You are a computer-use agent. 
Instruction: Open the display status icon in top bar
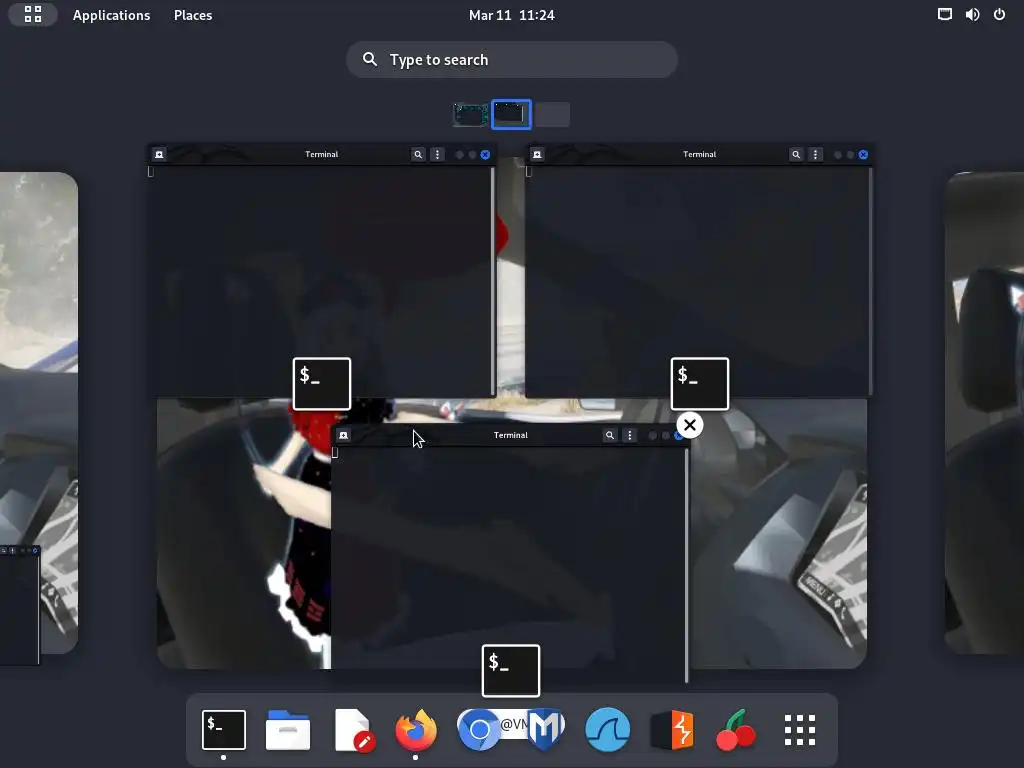coord(944,14)
